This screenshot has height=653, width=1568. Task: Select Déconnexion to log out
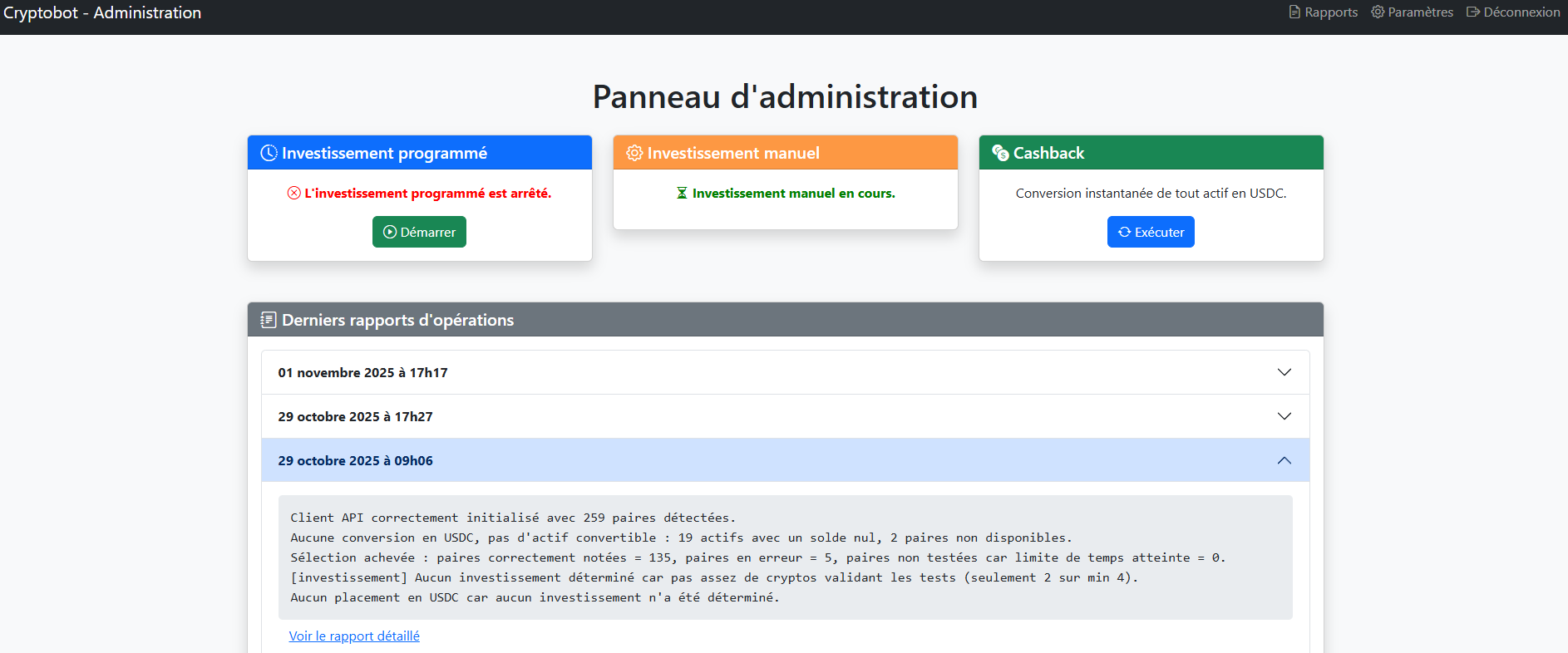tap(1521, 12)
